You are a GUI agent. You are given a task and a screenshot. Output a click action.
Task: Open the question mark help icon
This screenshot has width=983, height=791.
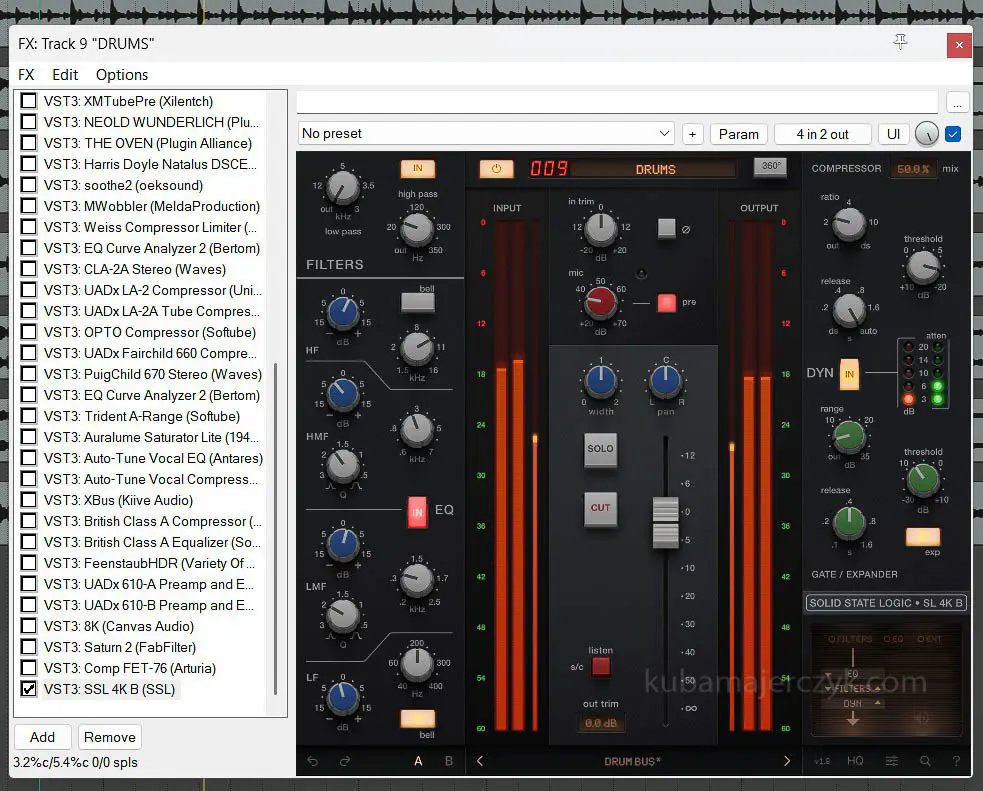956,761
